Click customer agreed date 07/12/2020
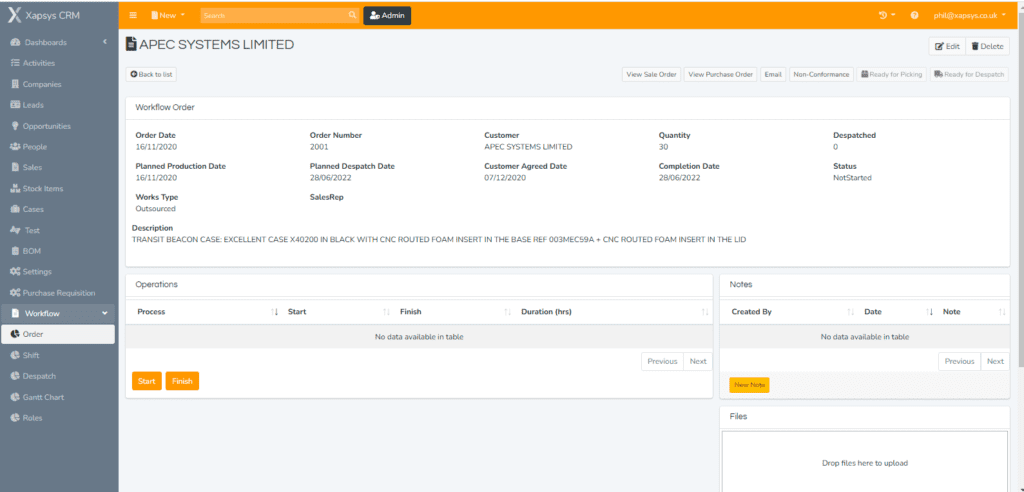The width and height of the screenshot is (1024, 492). pyautogui.click(x=505, y=178)
